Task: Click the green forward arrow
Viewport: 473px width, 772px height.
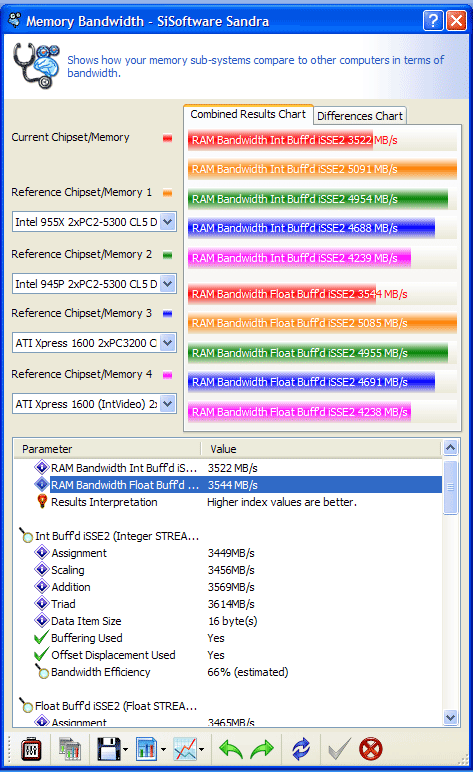Action: point(262,749)
